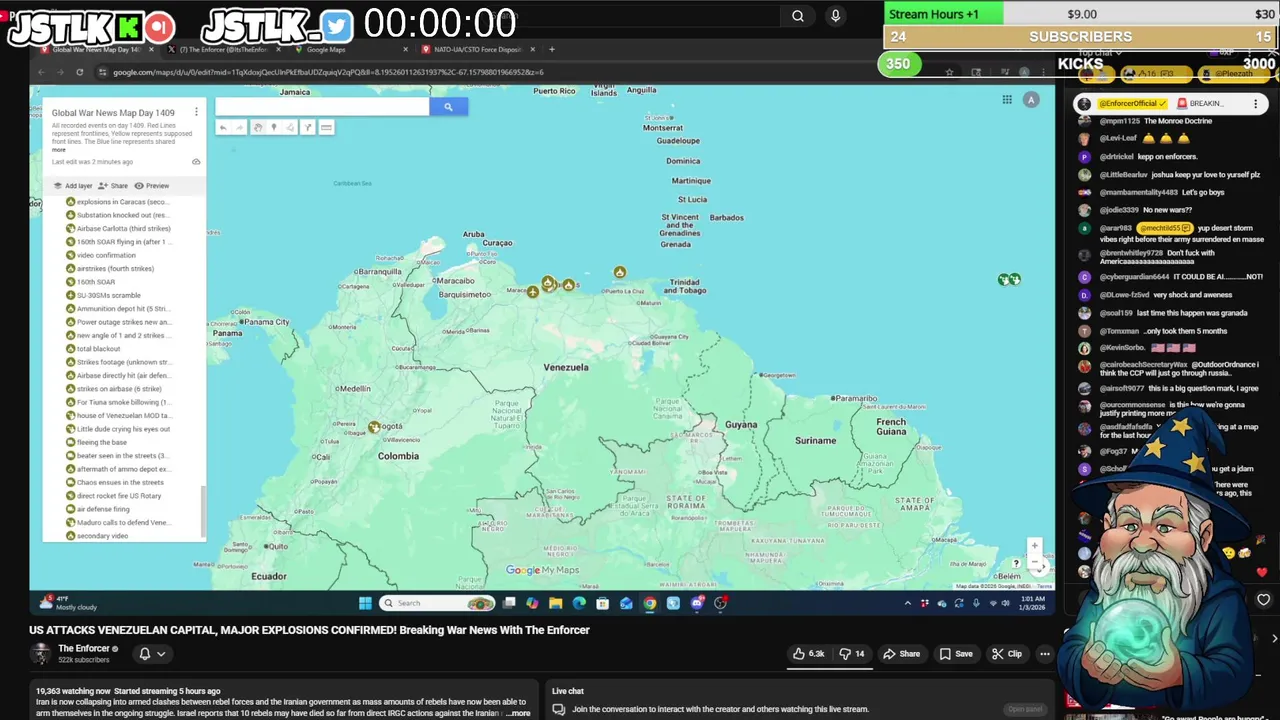1280x720 pixels.
Task: Click the map editor redo arrow
Action: (x=240, y=127)
